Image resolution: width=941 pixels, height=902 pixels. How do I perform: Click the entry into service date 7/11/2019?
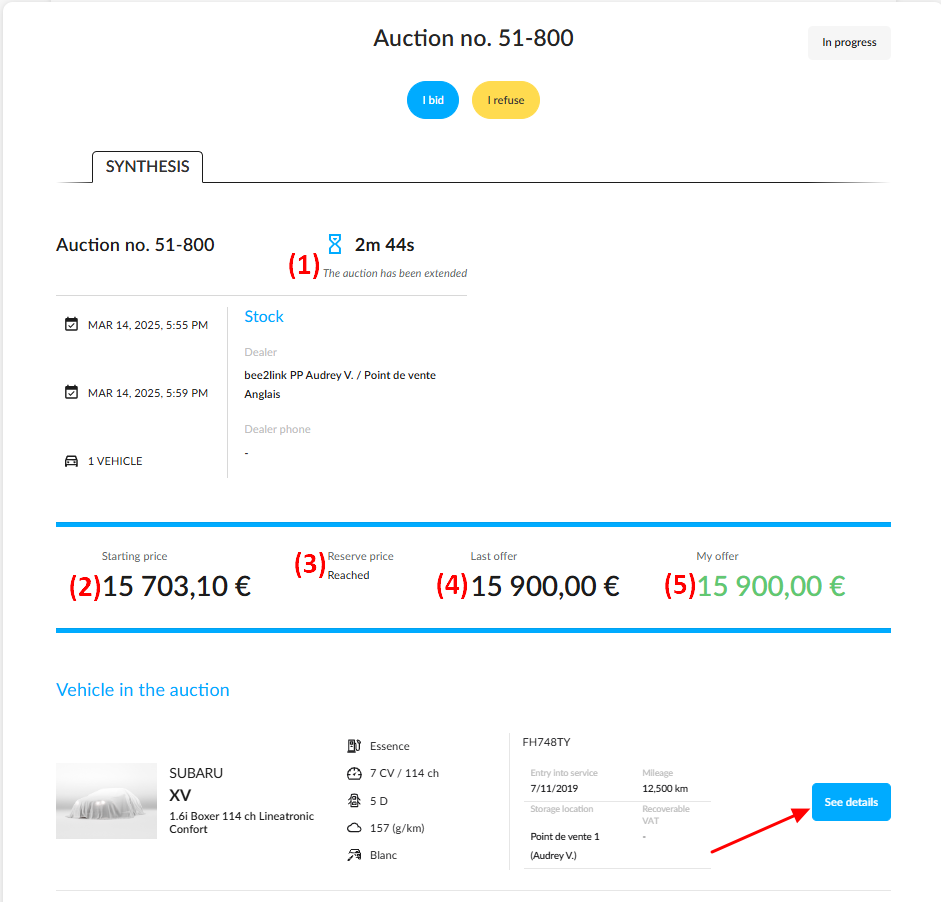[x=554, y=788]
